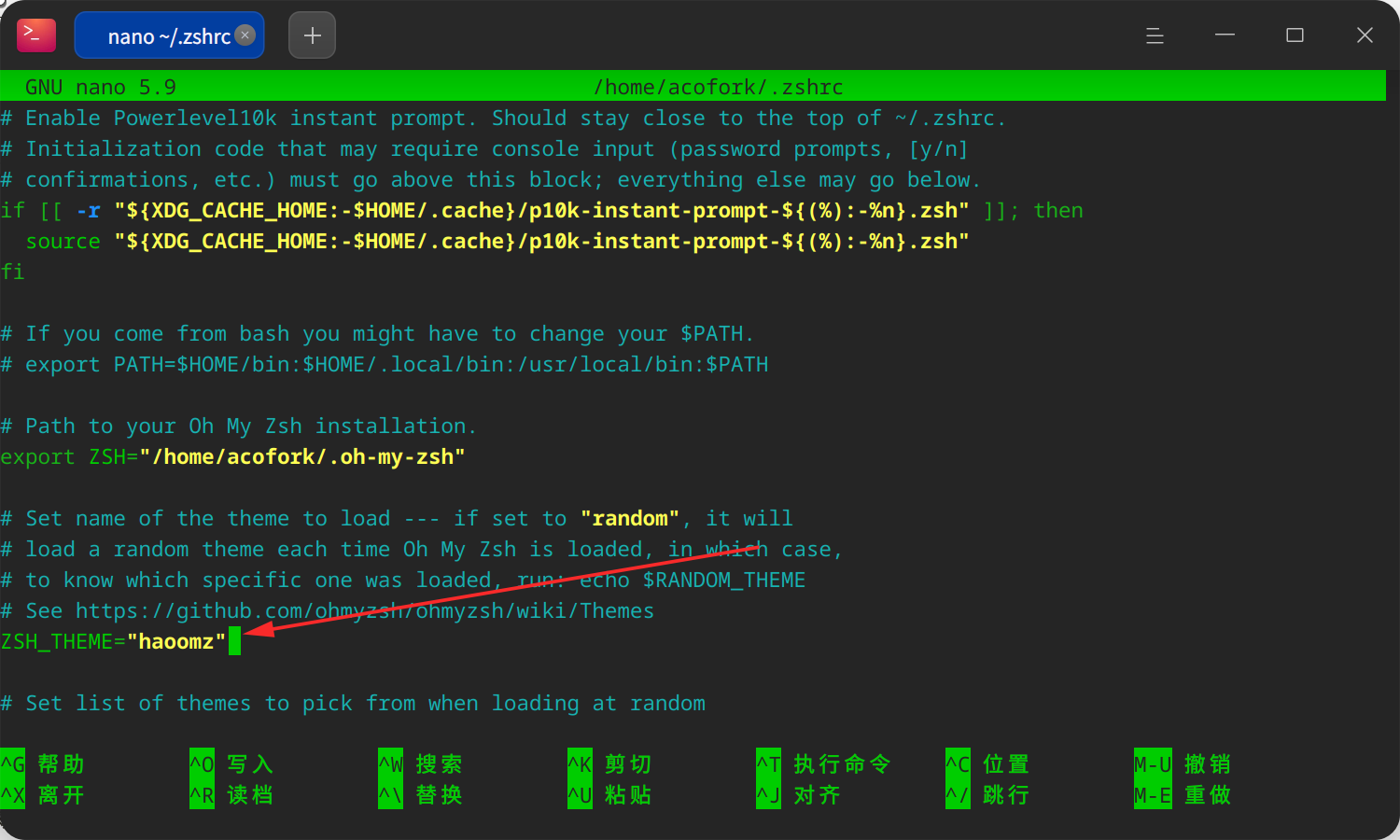Click the ^W 搜索 search shortcut
Screen dimensions: 1400x840
tap(421, 763)
